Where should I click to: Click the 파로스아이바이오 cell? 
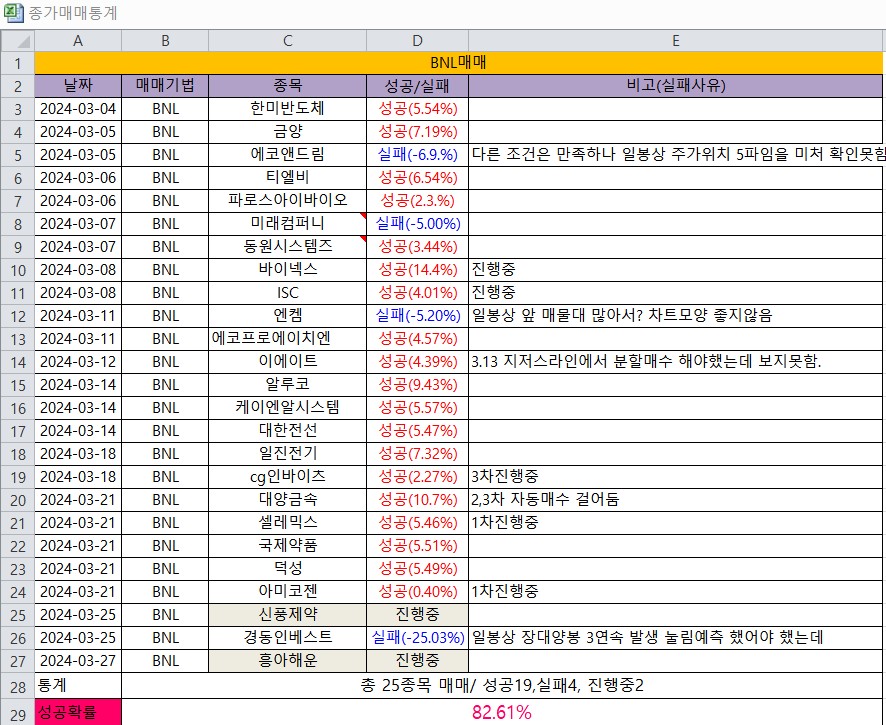click(288, 201)
